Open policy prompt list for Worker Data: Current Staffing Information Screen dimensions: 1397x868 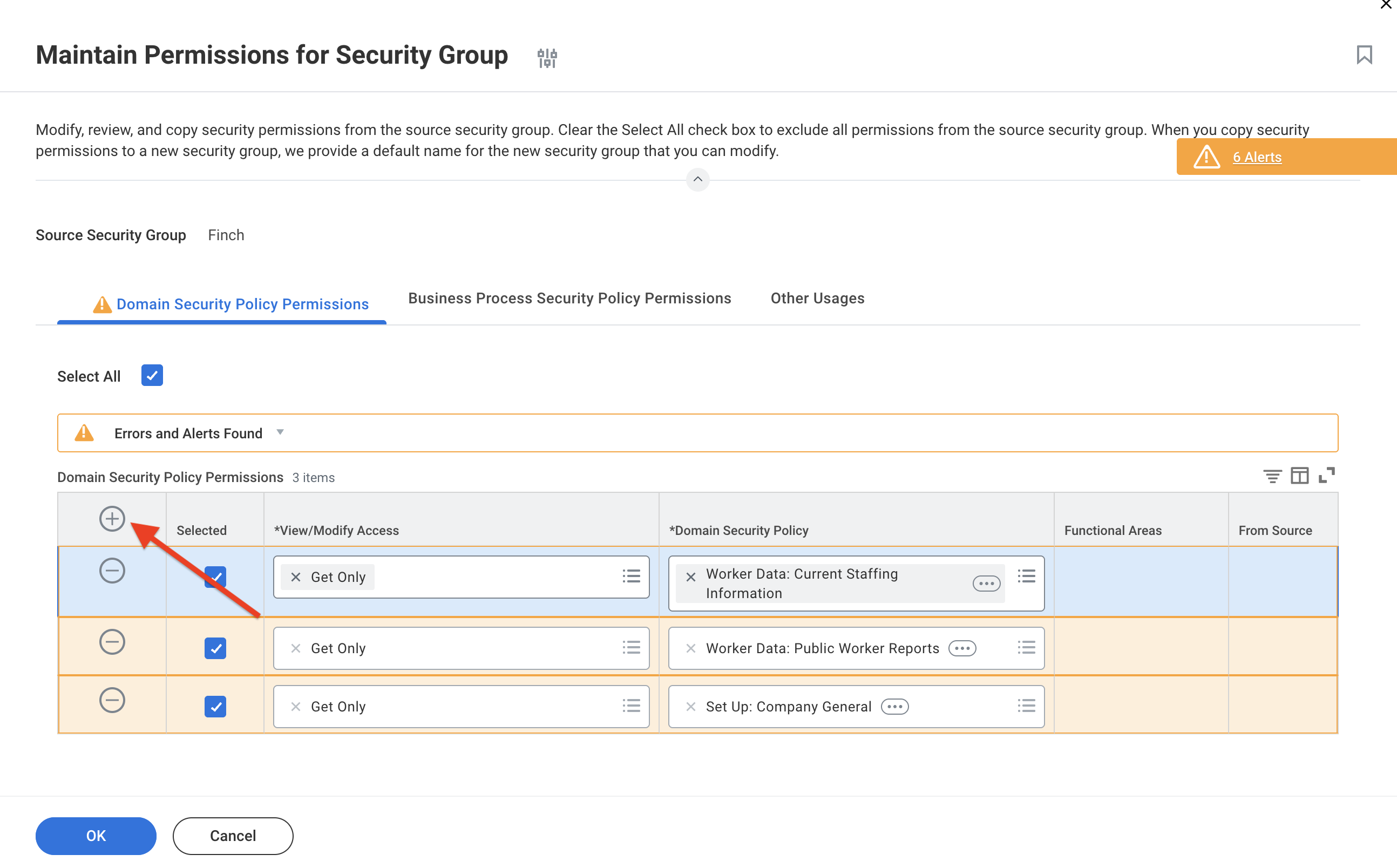tap(1026, 577)
